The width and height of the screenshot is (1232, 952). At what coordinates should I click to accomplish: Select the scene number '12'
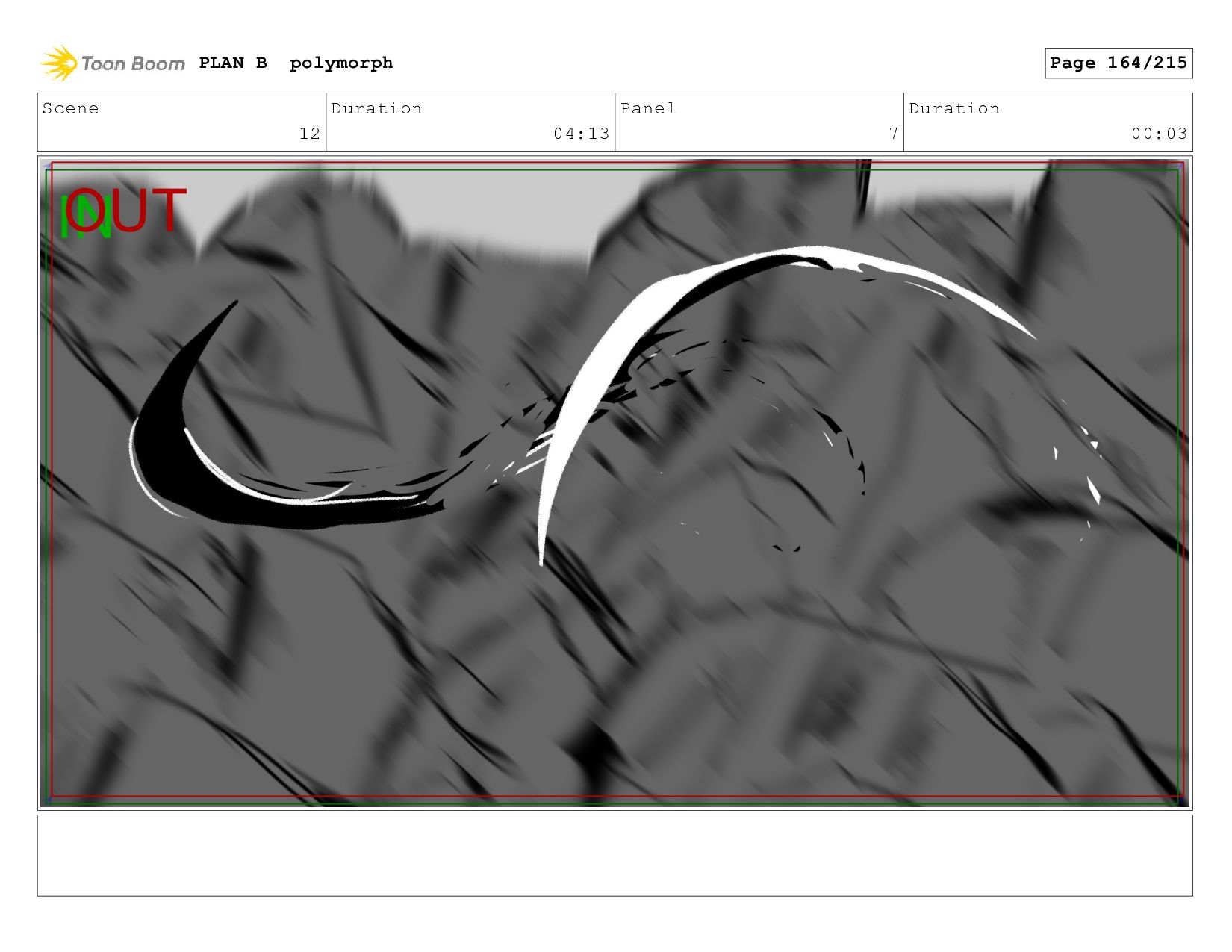(x=310, y=134)
